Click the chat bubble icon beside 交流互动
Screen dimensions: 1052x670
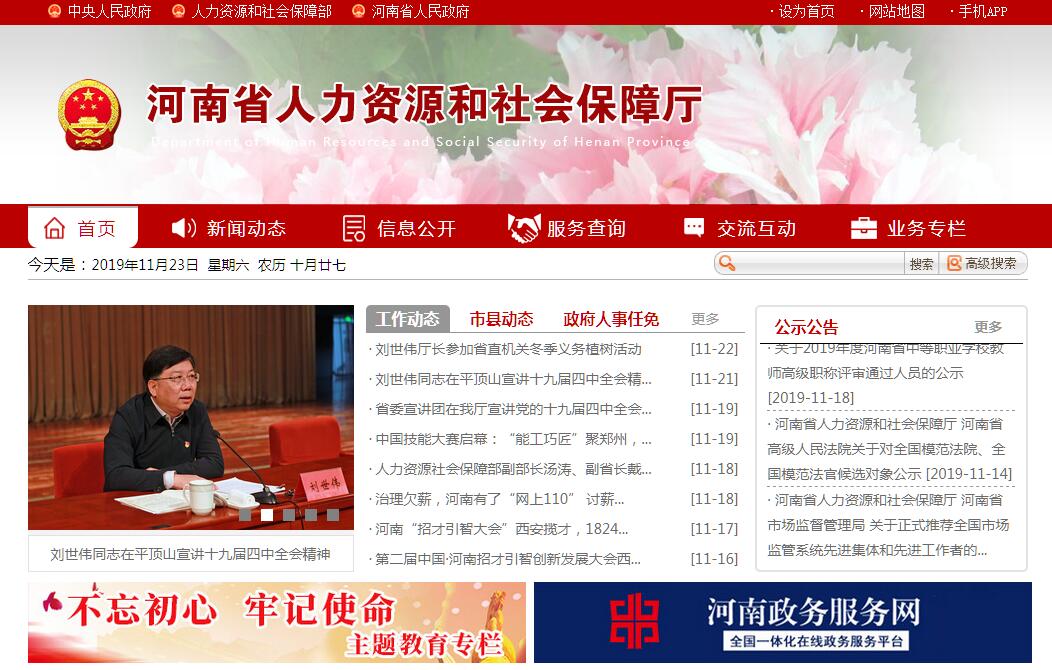694,227
